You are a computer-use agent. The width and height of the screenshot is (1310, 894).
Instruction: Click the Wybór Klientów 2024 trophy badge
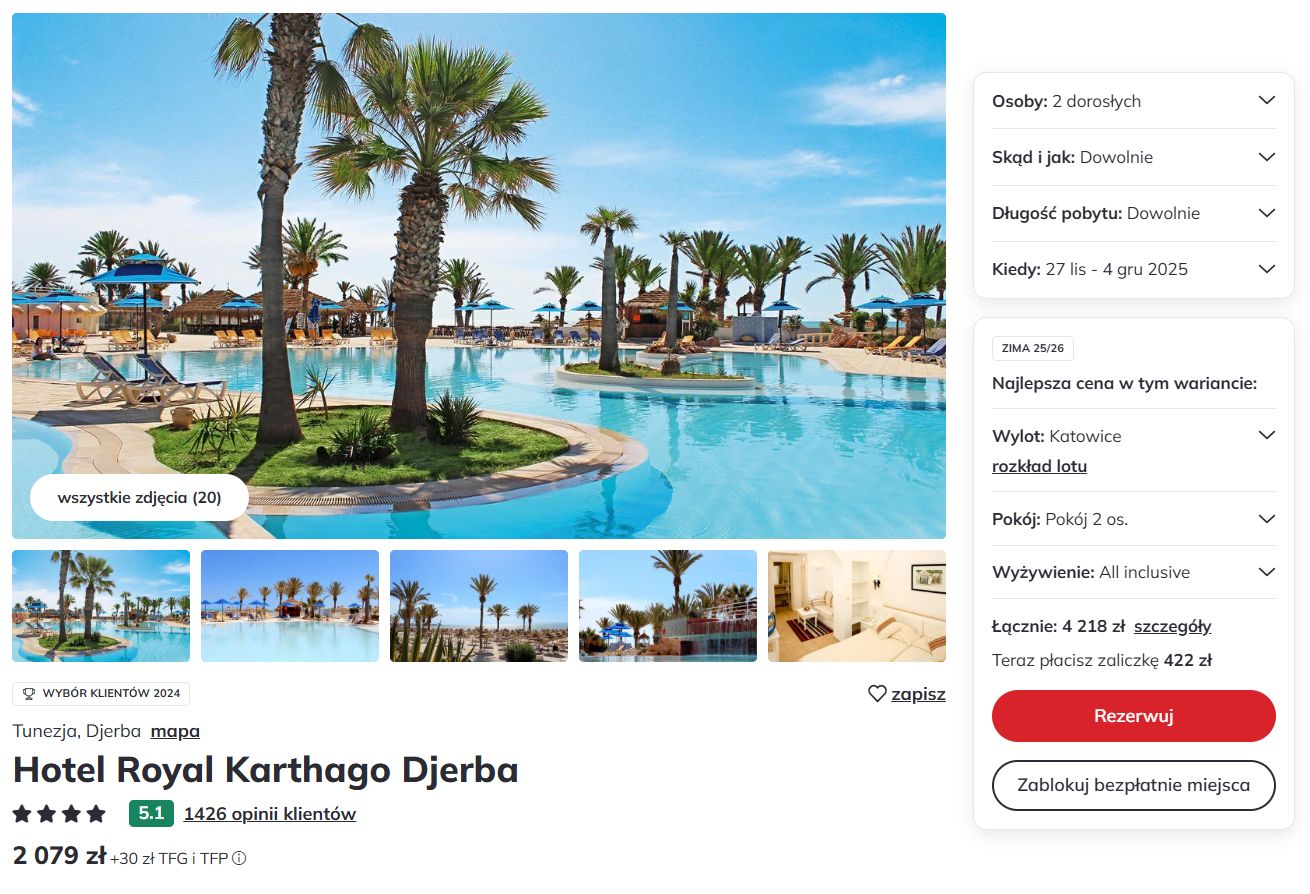pyautogui.click(x=101, y=694)
